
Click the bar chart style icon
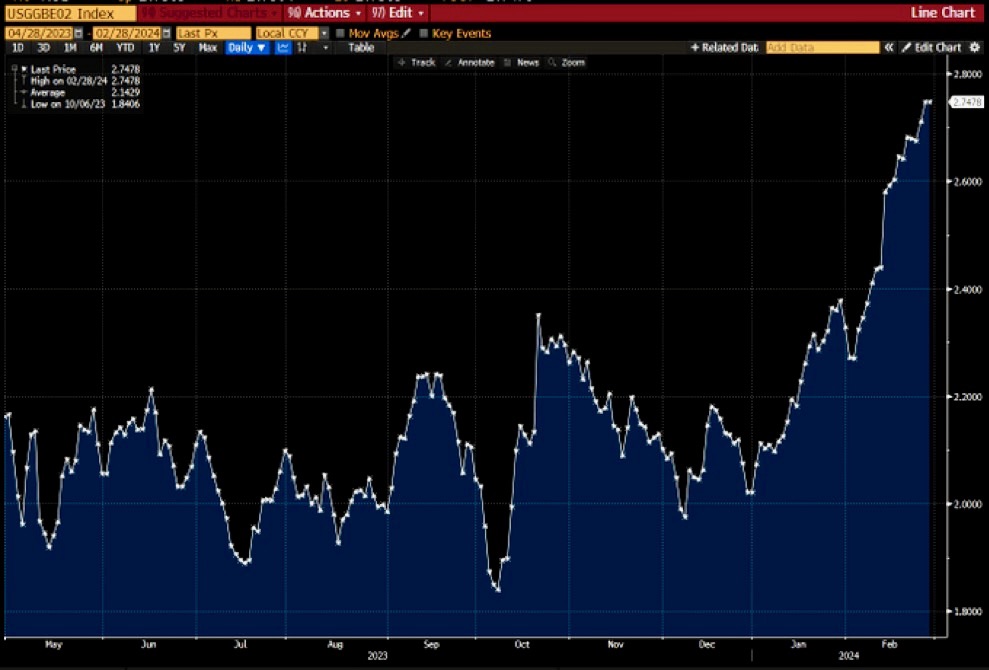click(301, 48)
